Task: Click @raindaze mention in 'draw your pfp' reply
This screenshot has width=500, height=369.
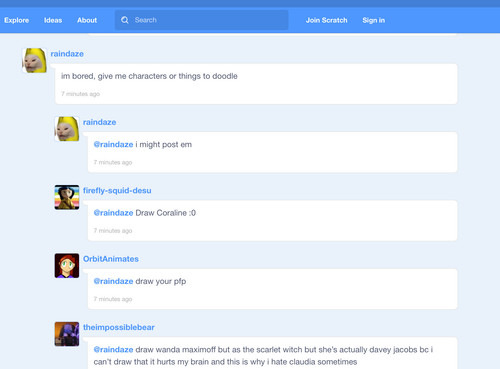Action: tap(113, 281)
